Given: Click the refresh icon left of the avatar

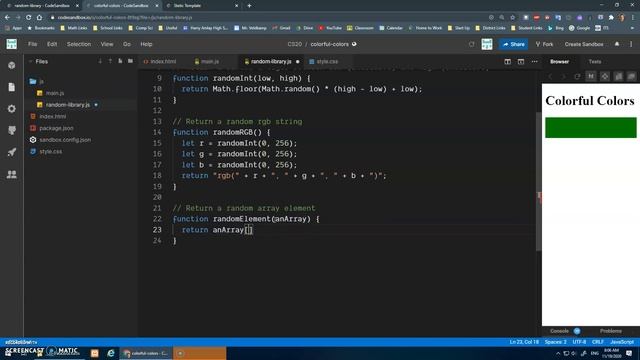Looking at the screenshot, I should [x=471, y=44].
